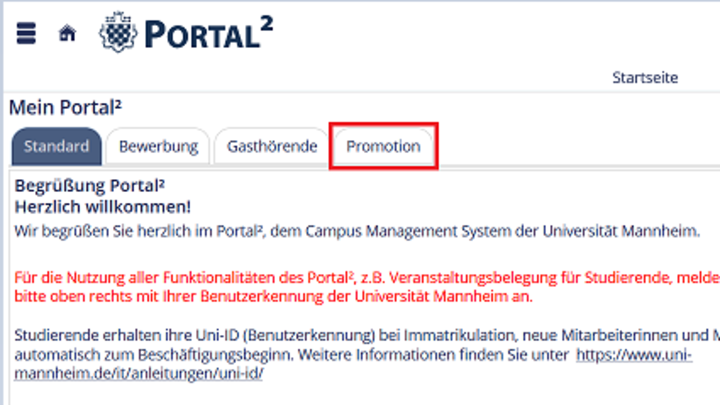Switch to the Bewerbung tab

(158, 146)
